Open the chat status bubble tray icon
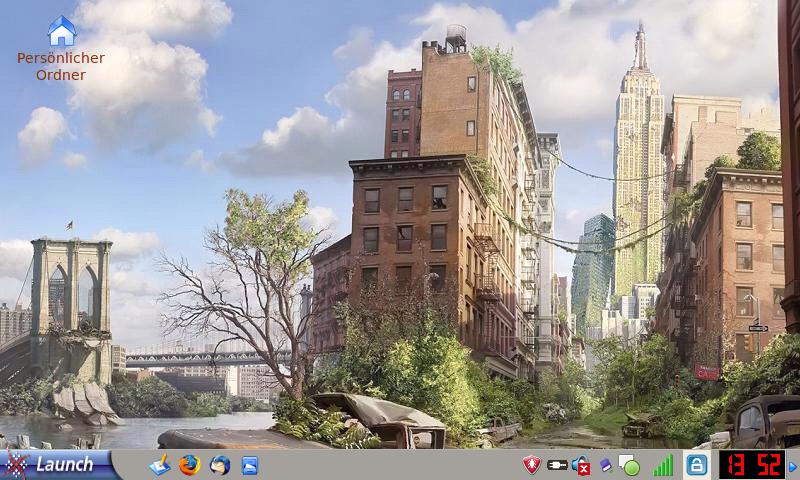The height and width of the screenshot is (480, 800). point(629,465)
